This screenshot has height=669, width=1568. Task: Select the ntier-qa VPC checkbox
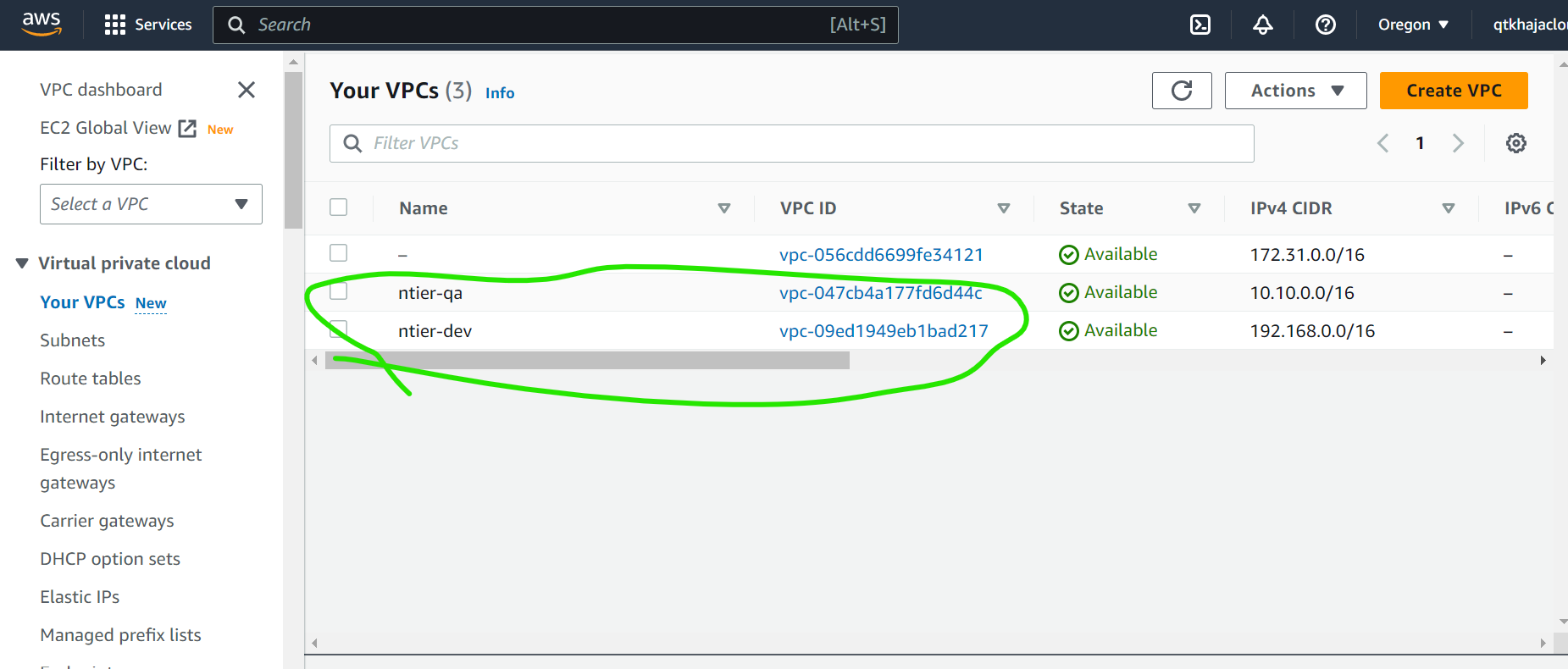click(x=339, y=291)
